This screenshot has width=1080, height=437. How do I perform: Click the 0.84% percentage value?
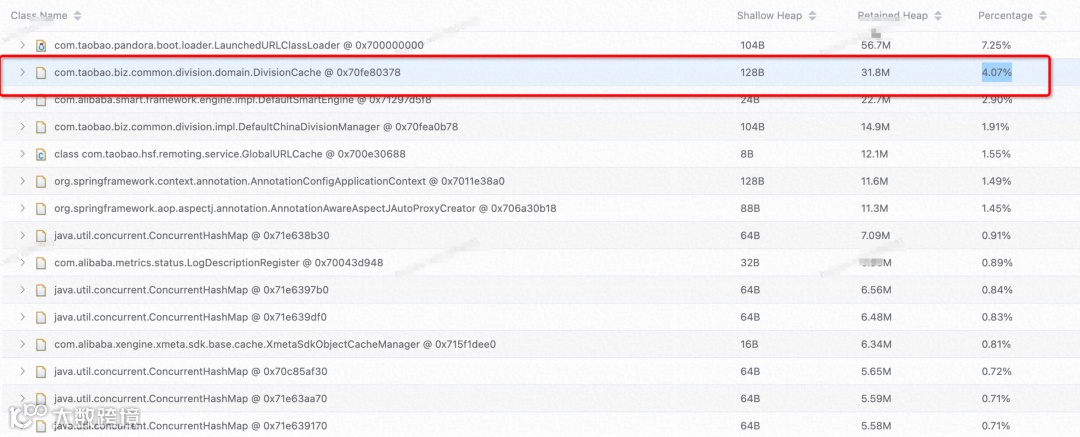(996, 290)
